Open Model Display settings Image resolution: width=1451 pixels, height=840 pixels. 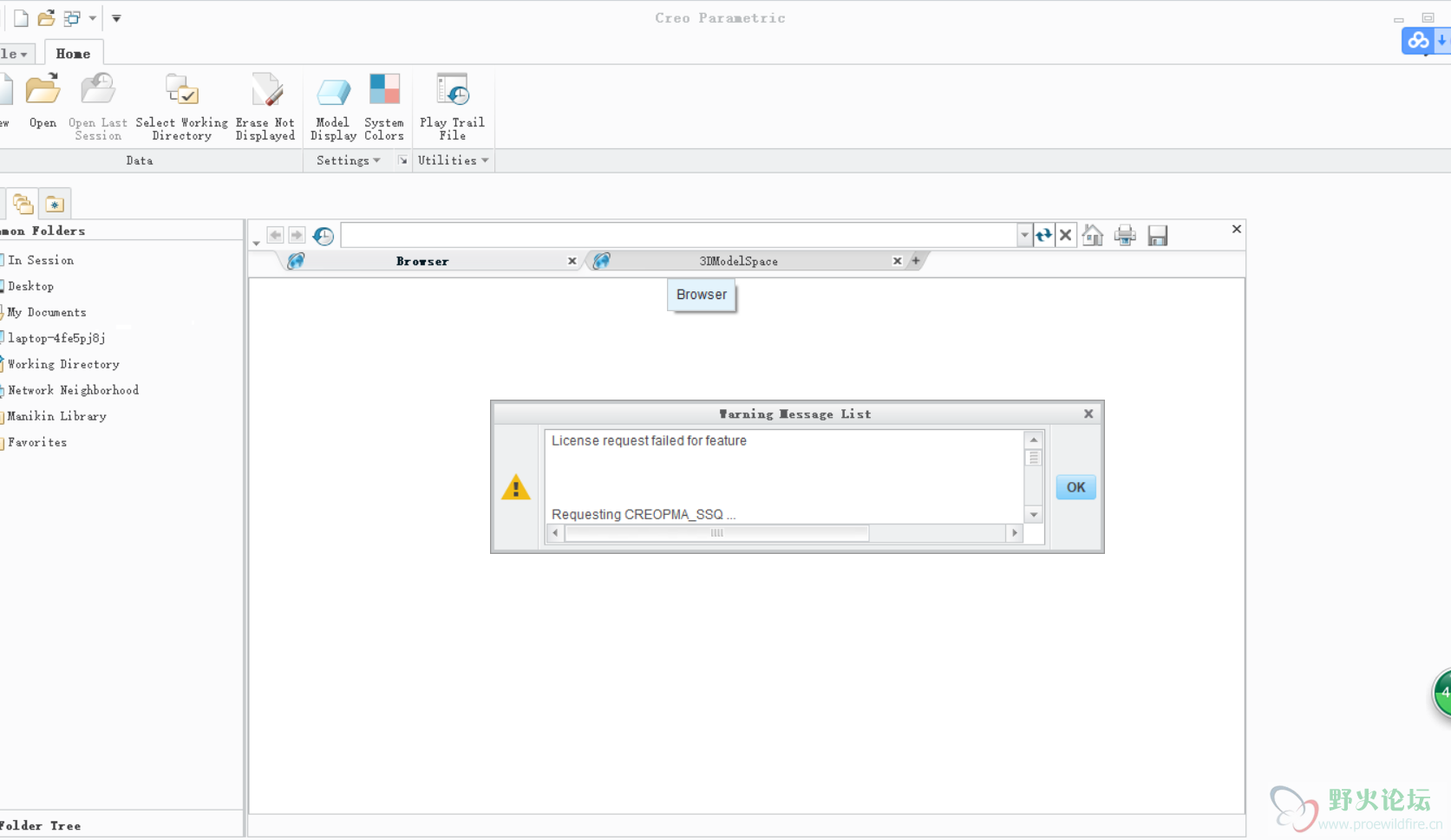coord(333,107)
